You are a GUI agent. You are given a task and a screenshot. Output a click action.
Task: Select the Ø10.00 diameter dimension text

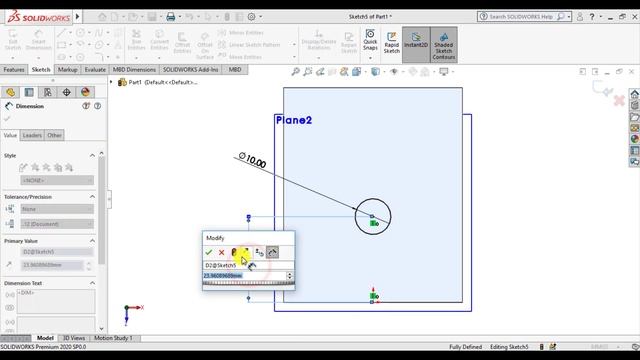253,160
